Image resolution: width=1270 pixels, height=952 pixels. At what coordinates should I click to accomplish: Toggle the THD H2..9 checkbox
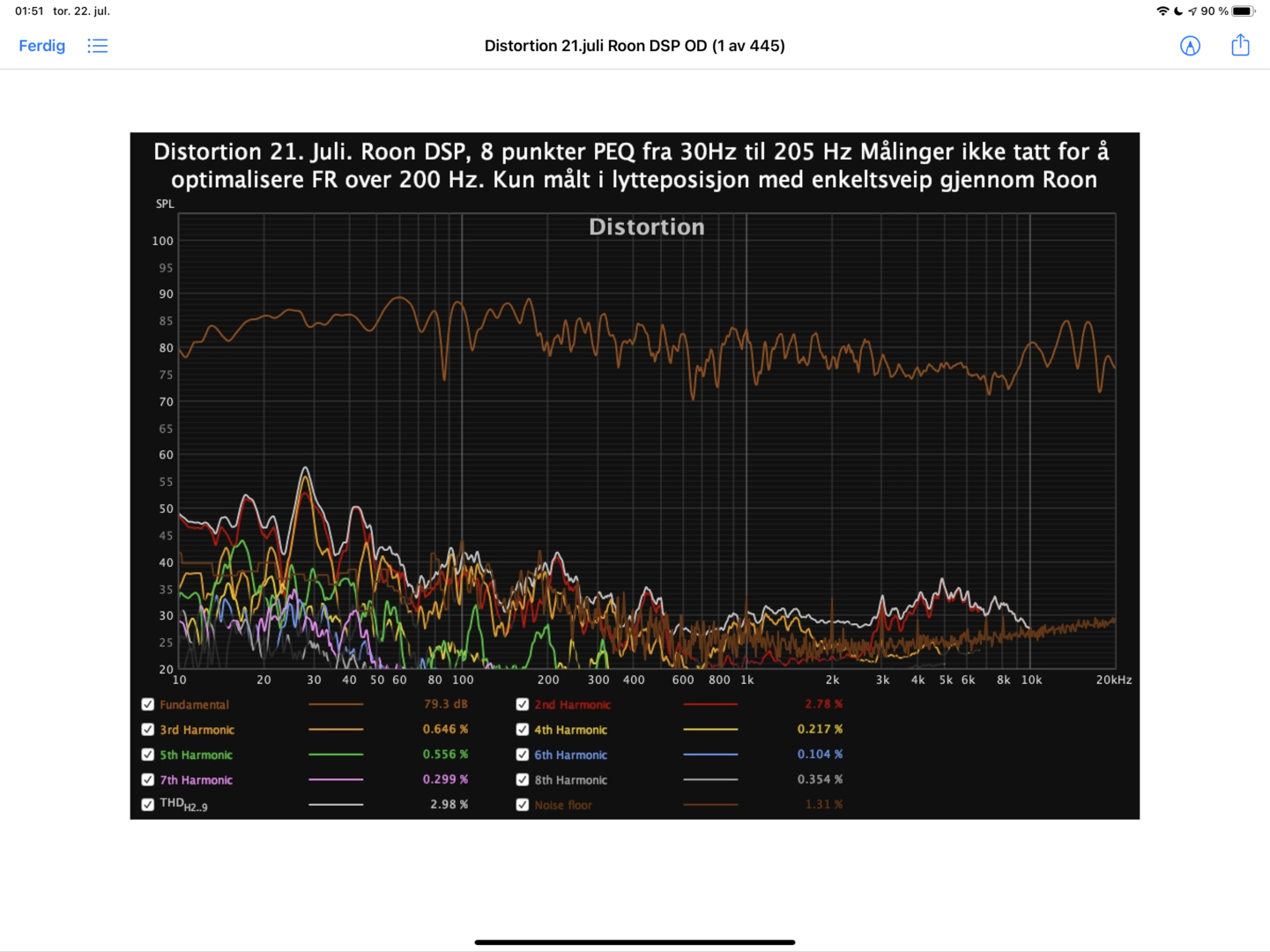tap(148, 805)
